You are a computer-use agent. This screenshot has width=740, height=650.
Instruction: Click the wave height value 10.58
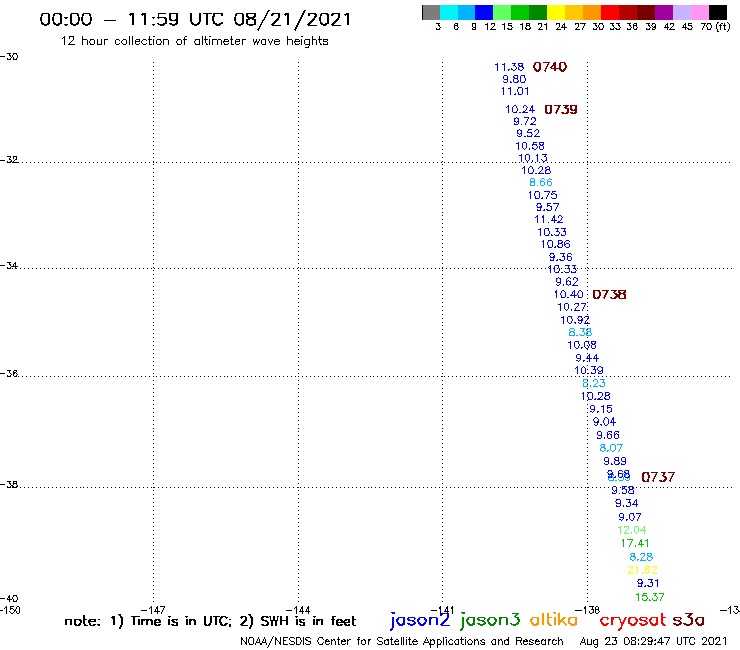click(530, 146)
